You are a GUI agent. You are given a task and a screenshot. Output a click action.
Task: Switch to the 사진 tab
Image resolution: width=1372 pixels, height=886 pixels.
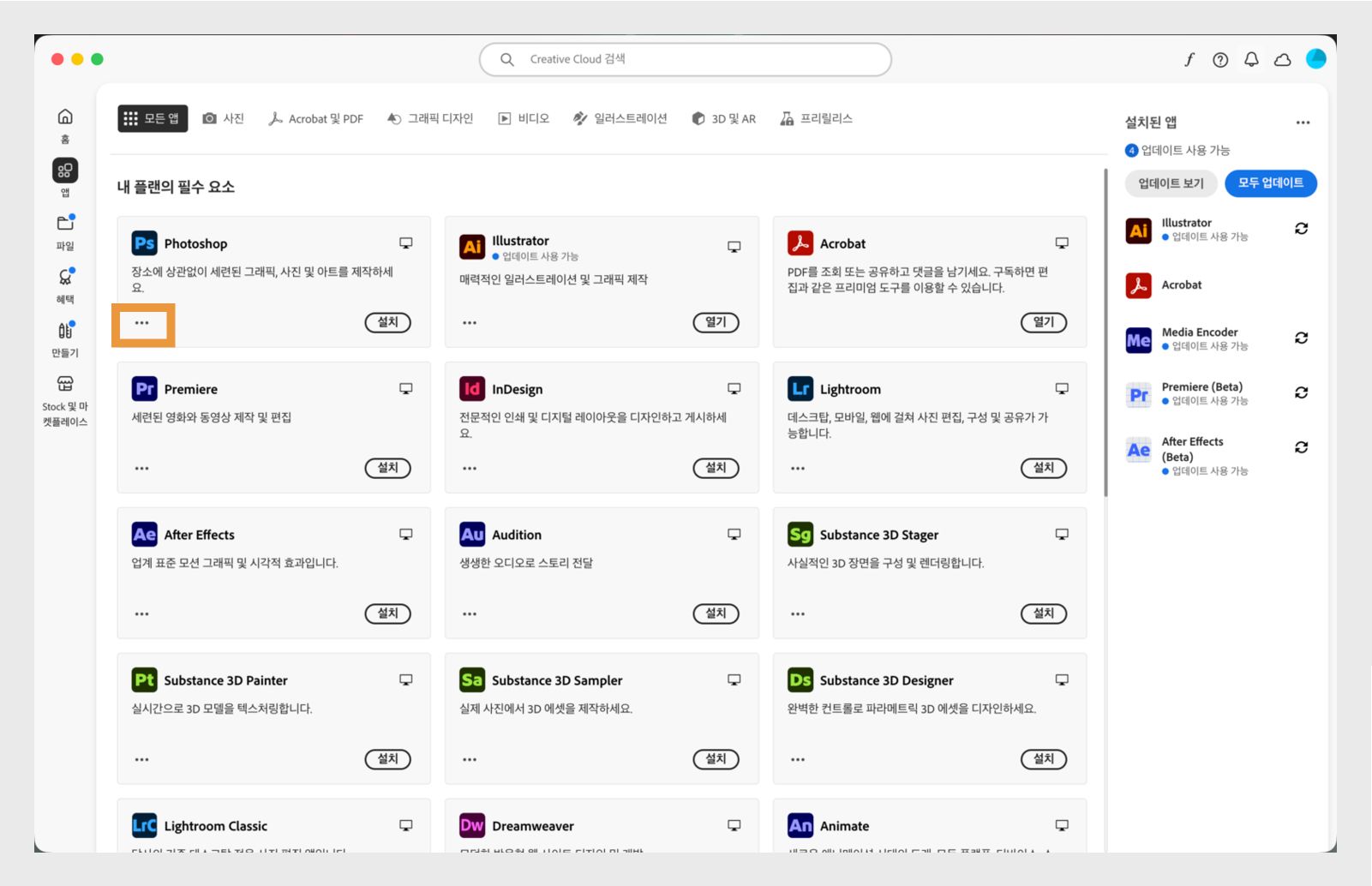pyautogui.click(x=223, y=118)
